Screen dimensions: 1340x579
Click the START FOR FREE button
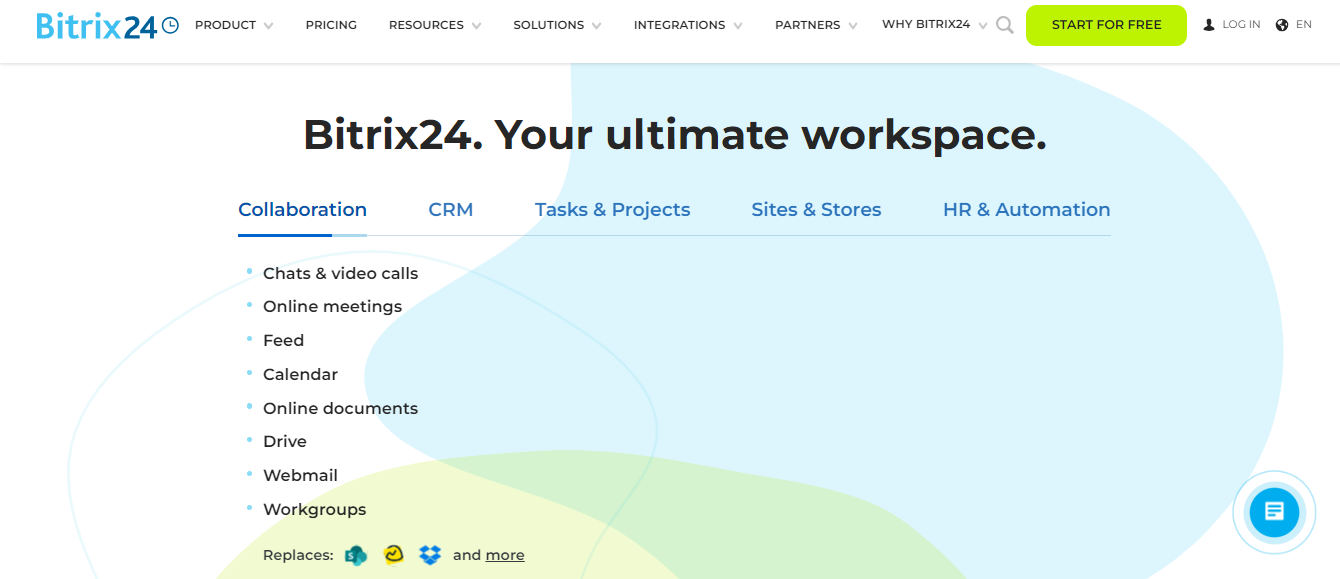pos(1106,25)
